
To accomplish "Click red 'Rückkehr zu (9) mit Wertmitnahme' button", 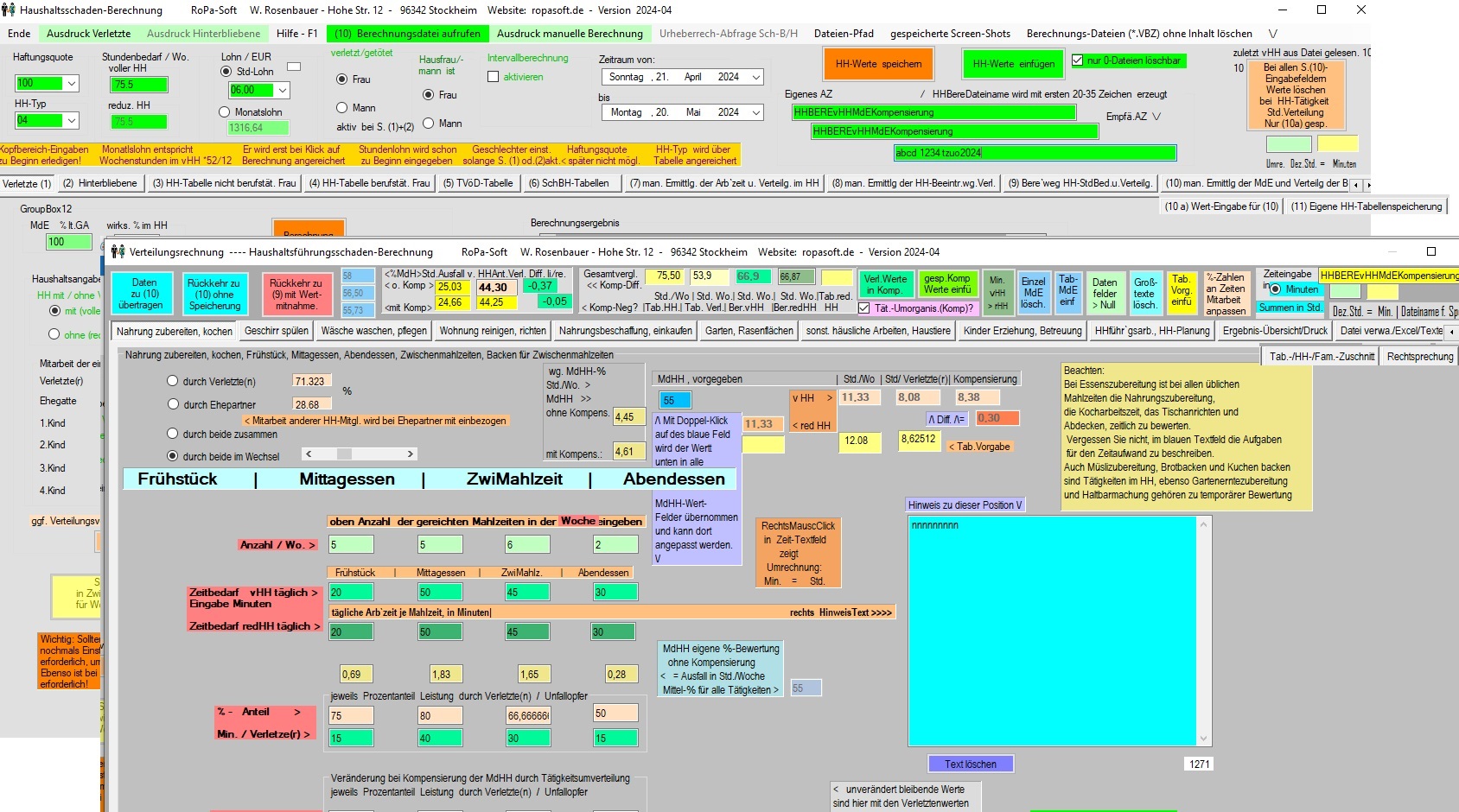I will [x=296, y=295].
